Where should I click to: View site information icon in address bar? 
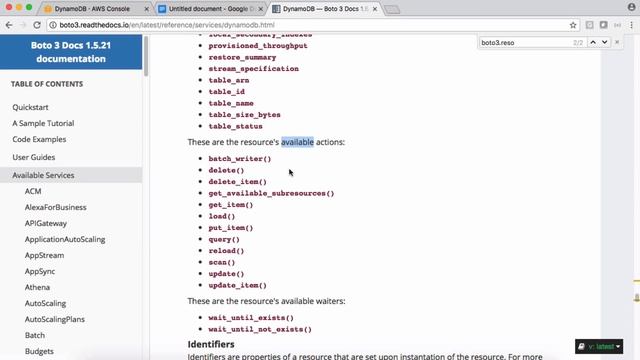pos(53,25)
